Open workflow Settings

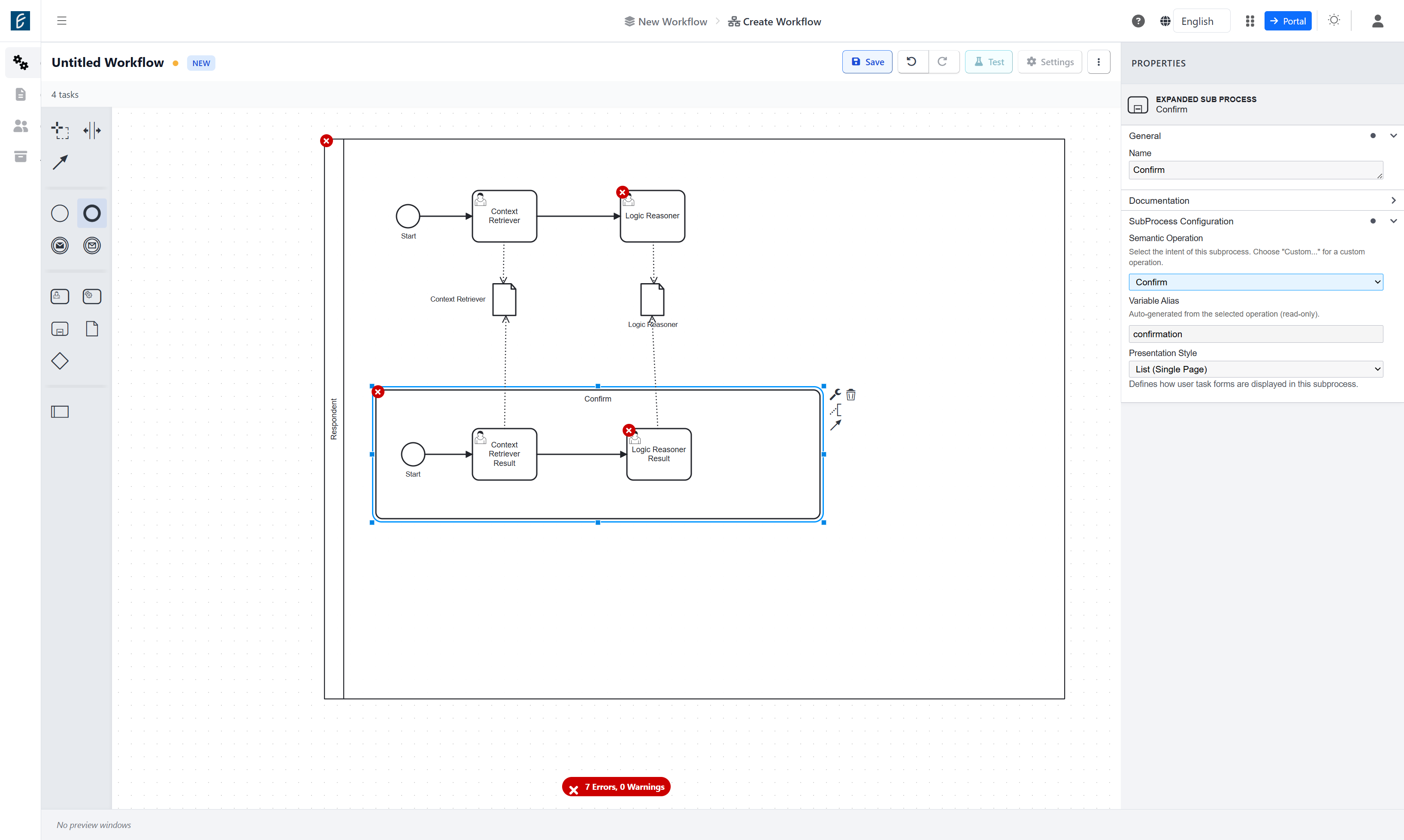coord(1050,62)
